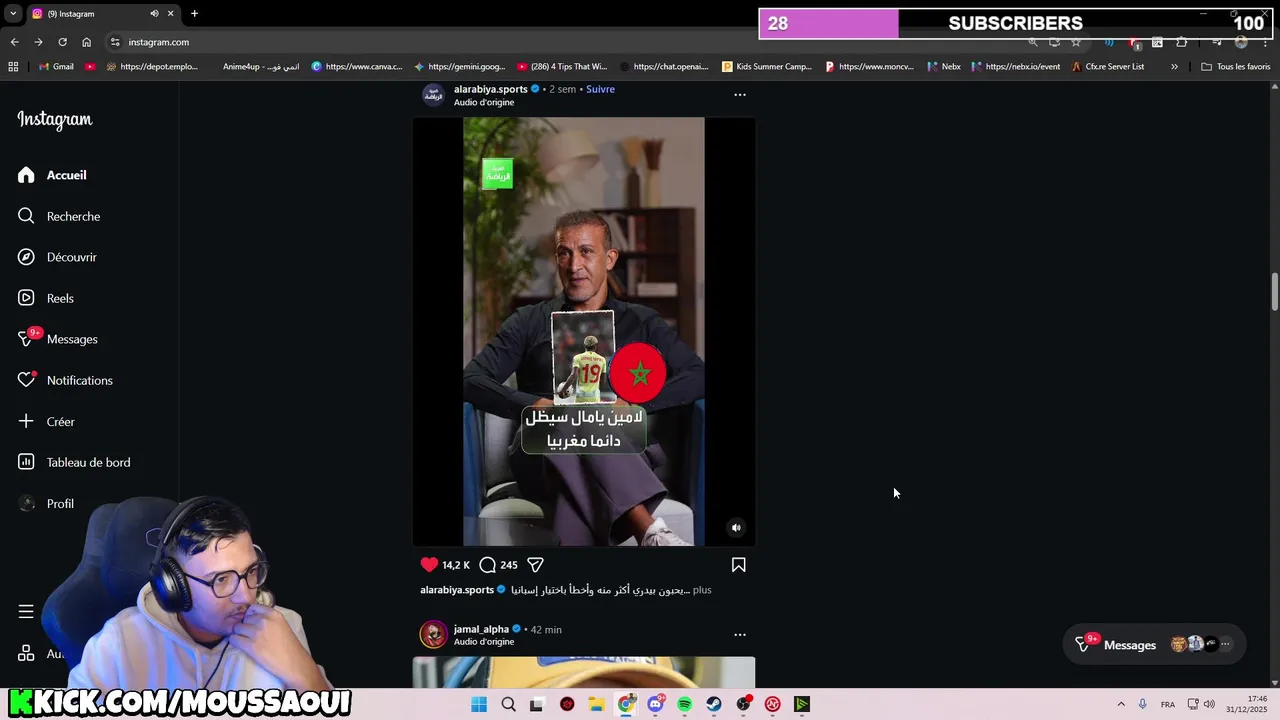This screenshot has width=1280, height=720.
Task: Open Kids Summer Camp bookmark
Action: click(767, 67)
